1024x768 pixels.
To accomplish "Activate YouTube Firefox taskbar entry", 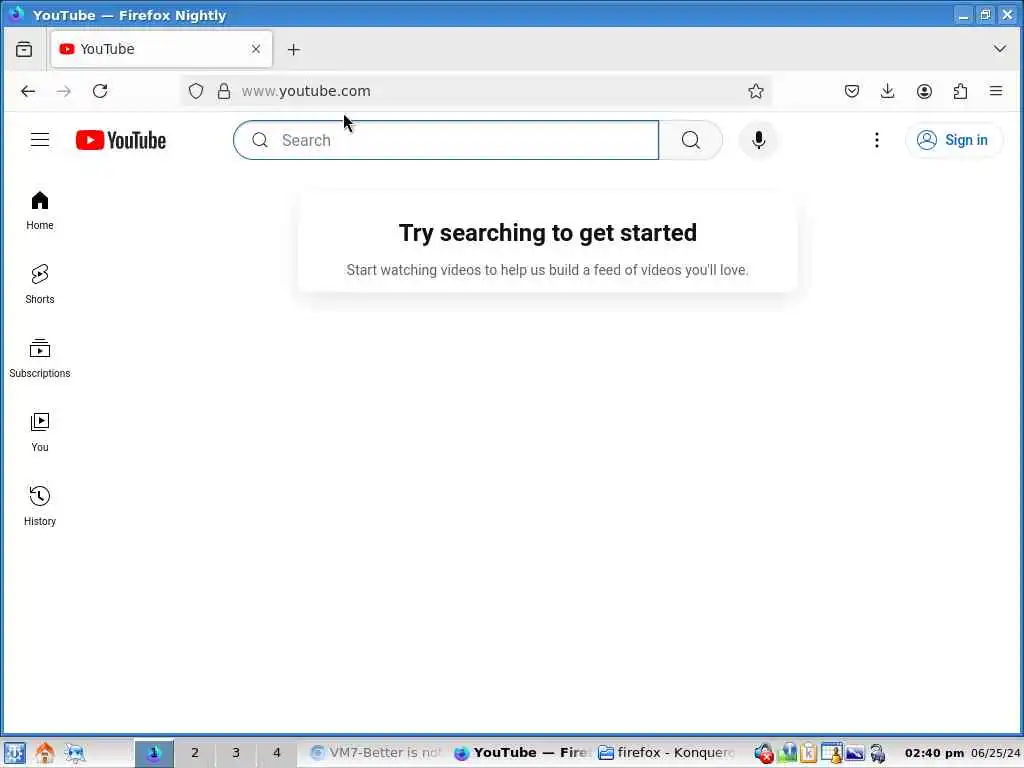I will [522, 753].
